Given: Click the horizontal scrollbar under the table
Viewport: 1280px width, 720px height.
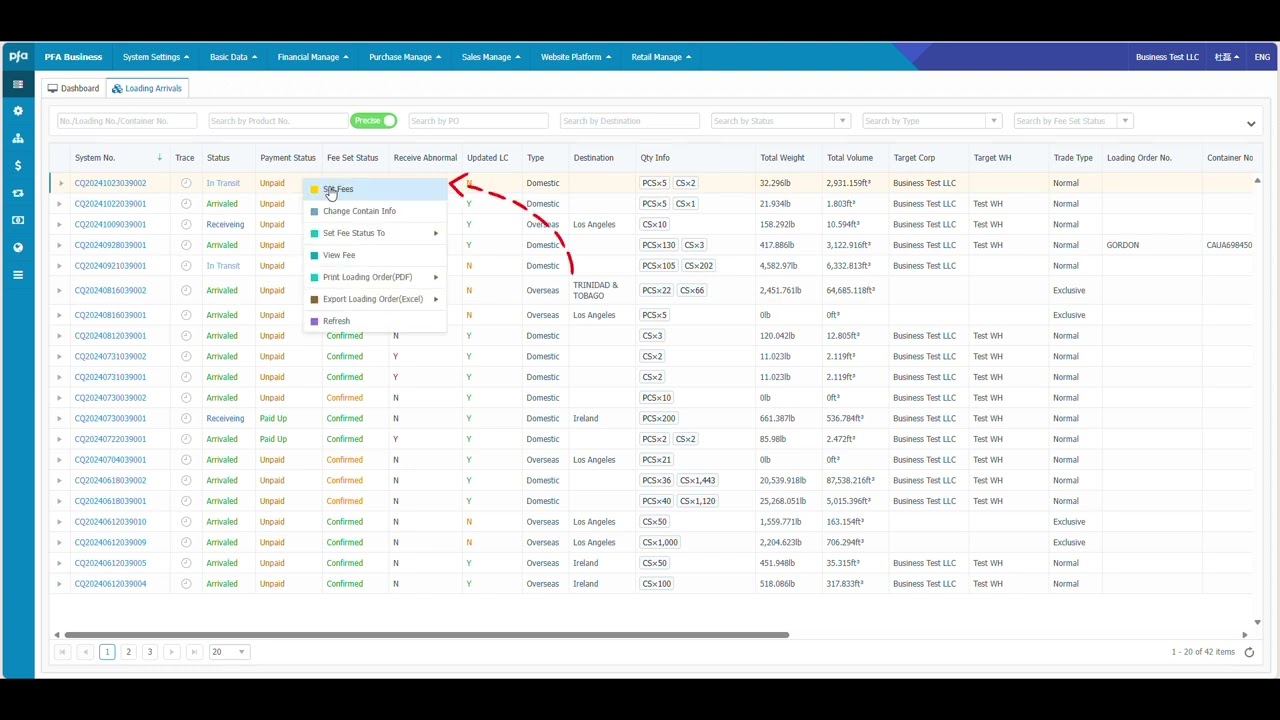Looking at the screenshot, I should pos(426,635).
